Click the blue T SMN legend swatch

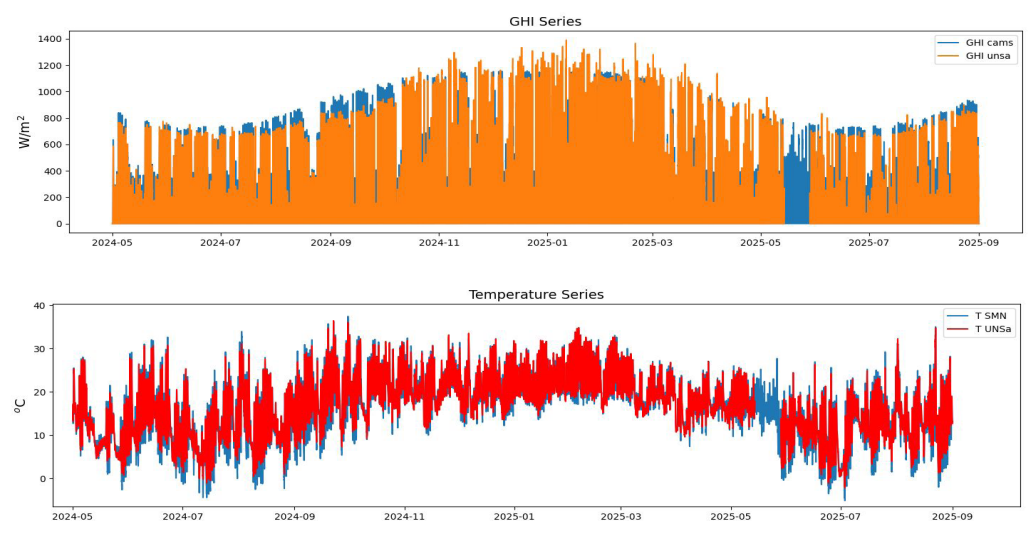957,315
